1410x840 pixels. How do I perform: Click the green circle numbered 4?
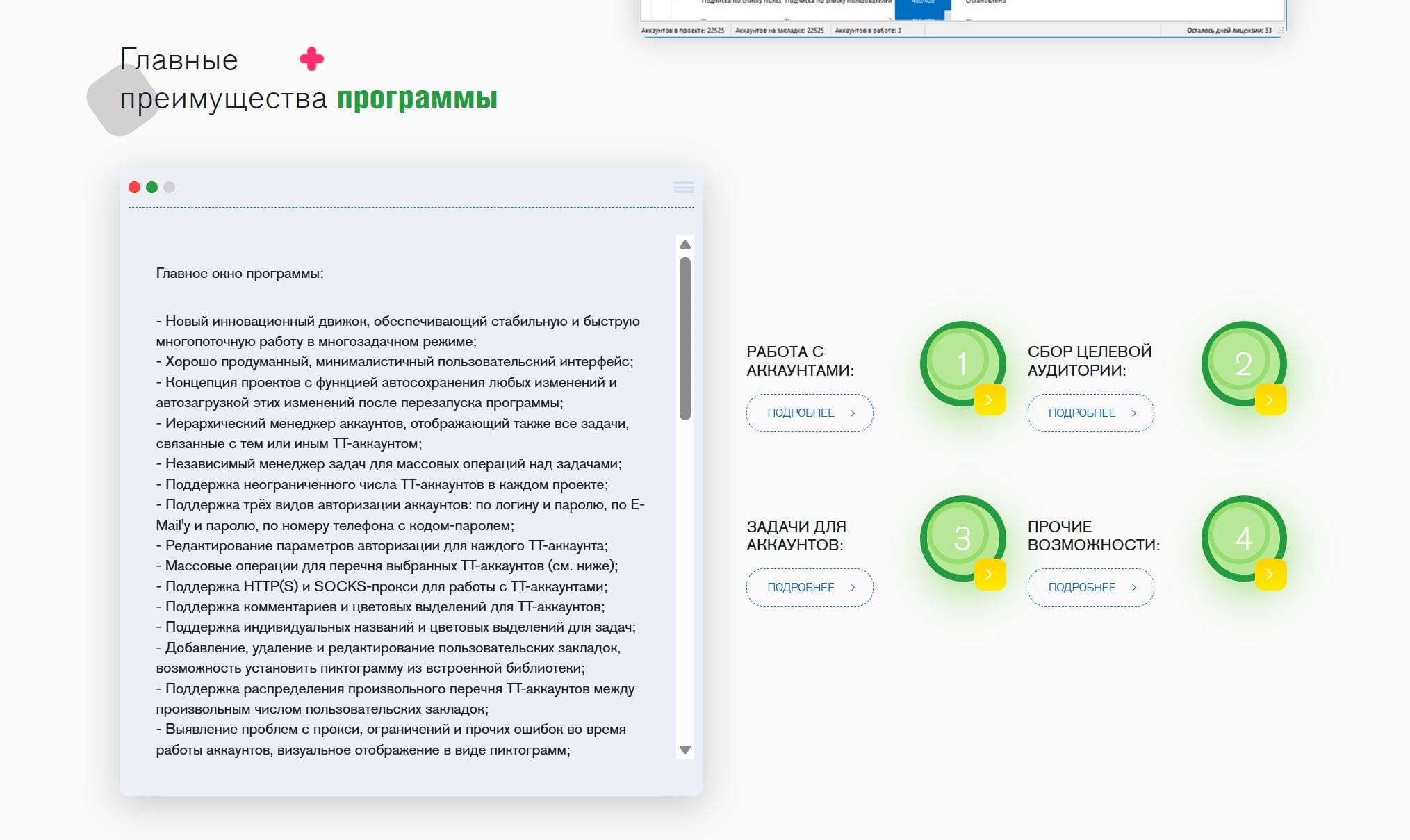(1243, 537)
